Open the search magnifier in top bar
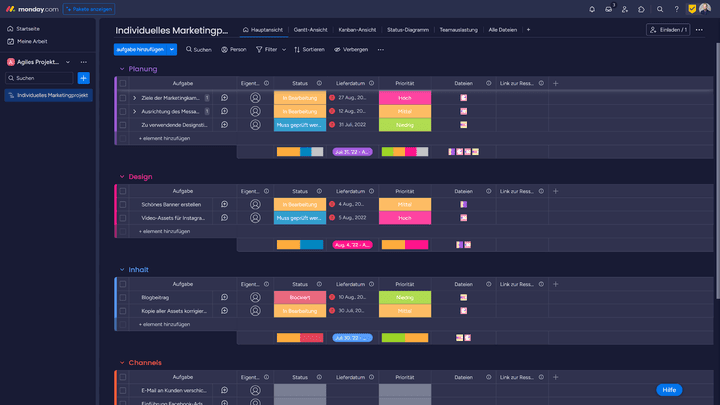This screenshot has height=405, width=720. click(x=660, y=9)
